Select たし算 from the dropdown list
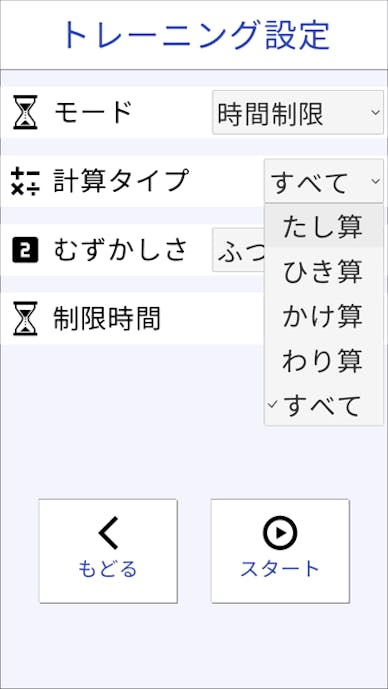The width and height of the screenshot is (388, 689). tap(324, 226)
